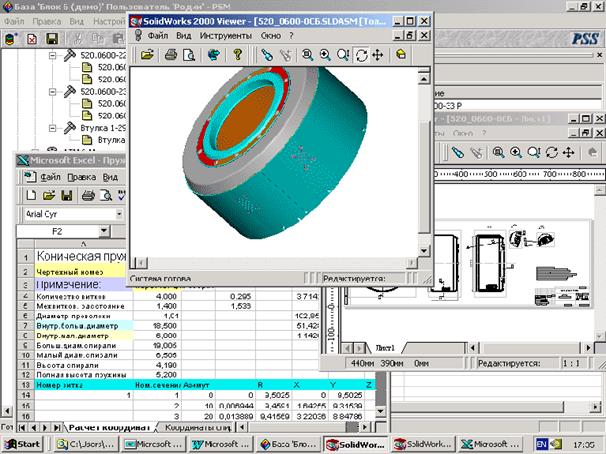Open the Окно menu in SolidWorks Viewer

(271, 36)
